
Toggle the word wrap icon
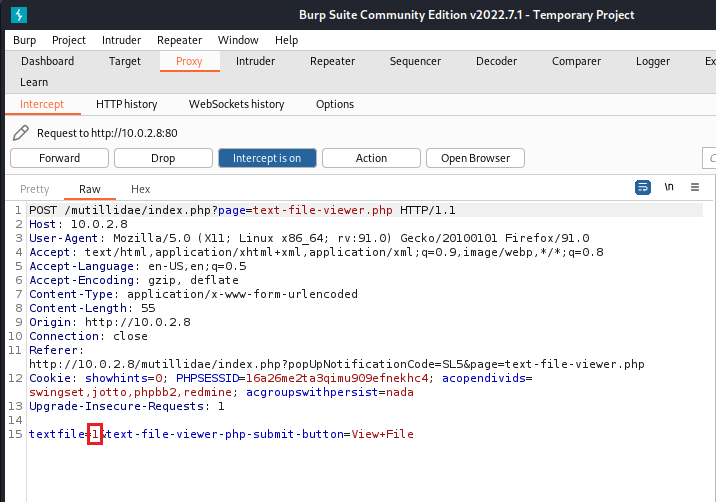pos(643,187)
